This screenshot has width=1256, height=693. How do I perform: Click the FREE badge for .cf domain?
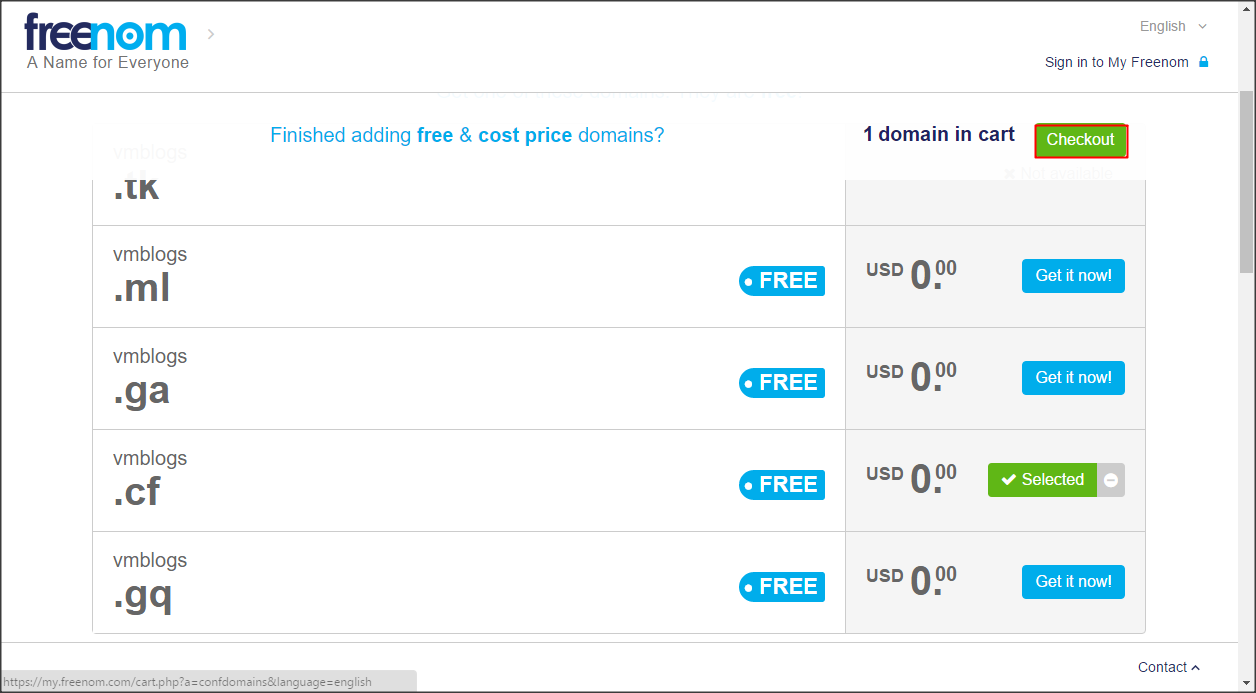(782, 485)
